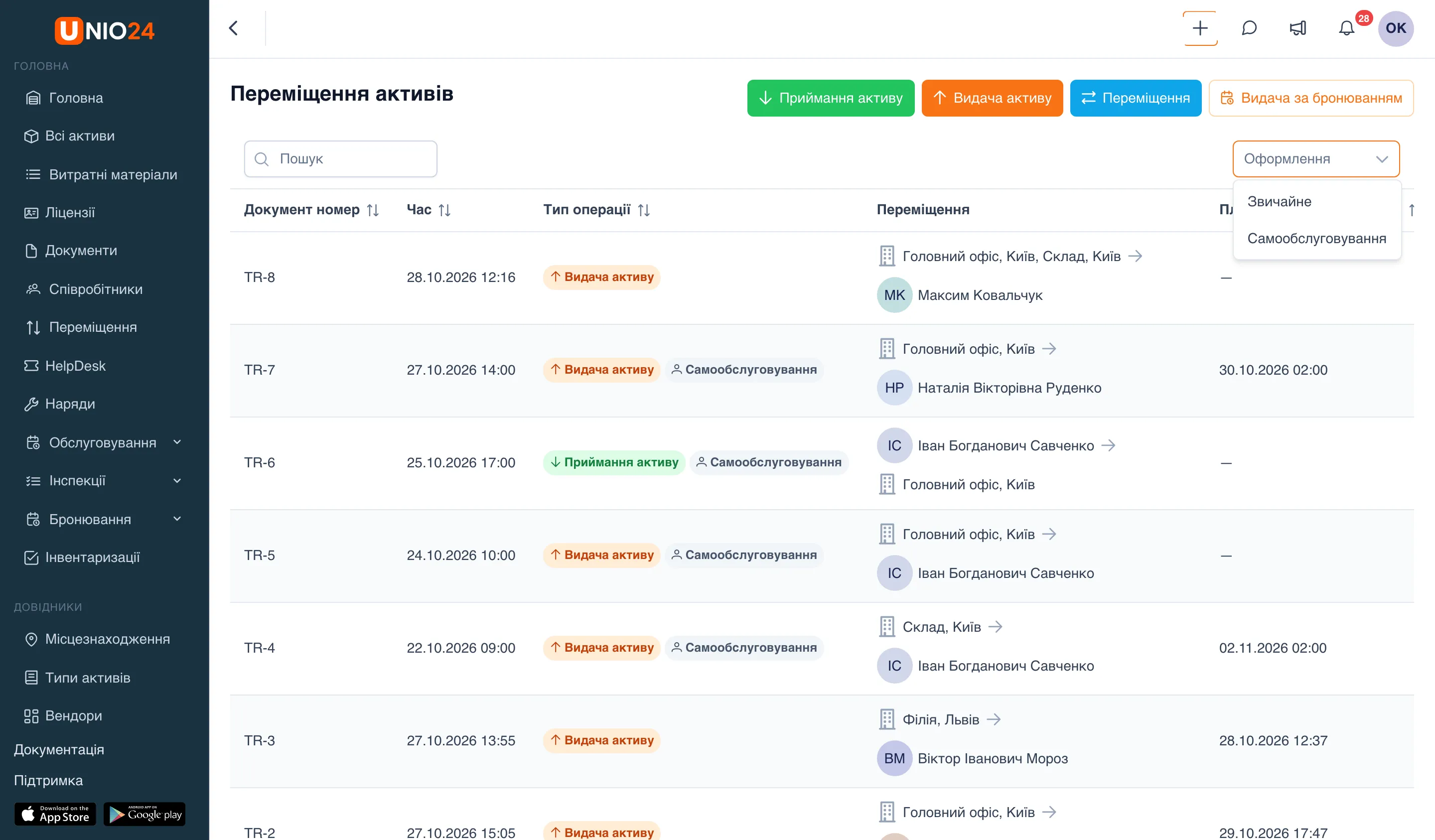
Task: Open the megaphone announcements icon
Action: tap(1298, 28)
